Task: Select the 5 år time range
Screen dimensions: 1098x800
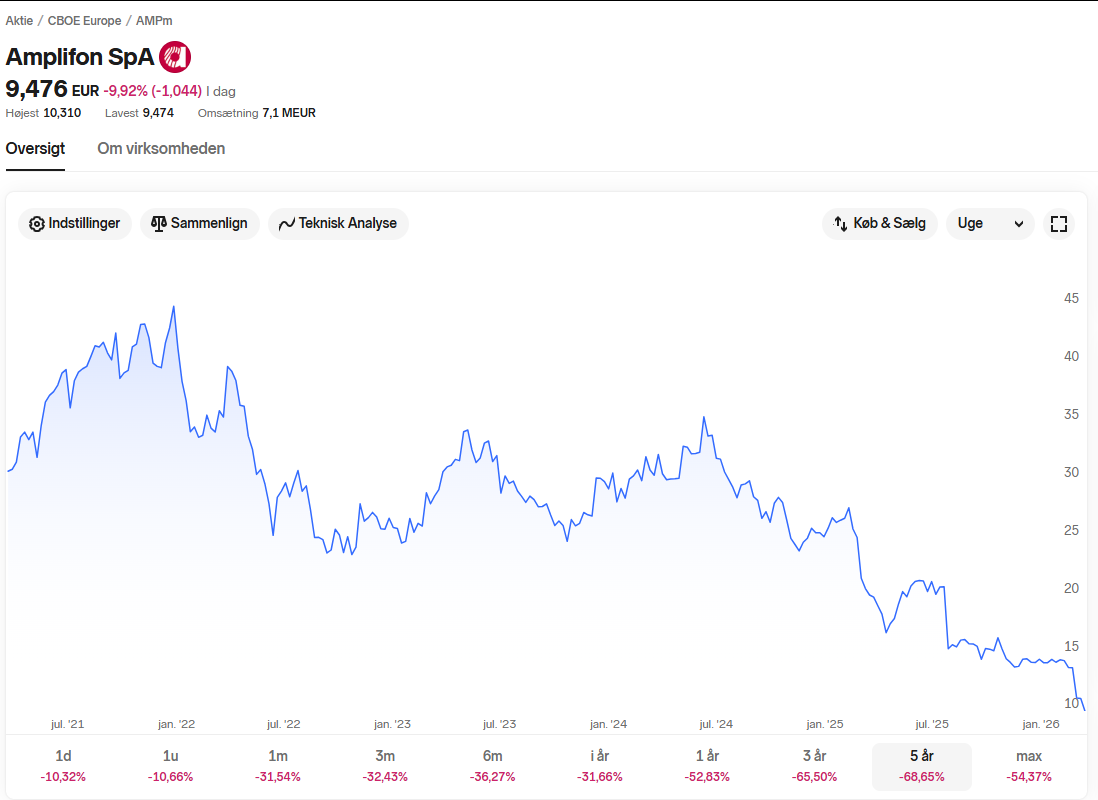Action: click(x=922, y=766)
